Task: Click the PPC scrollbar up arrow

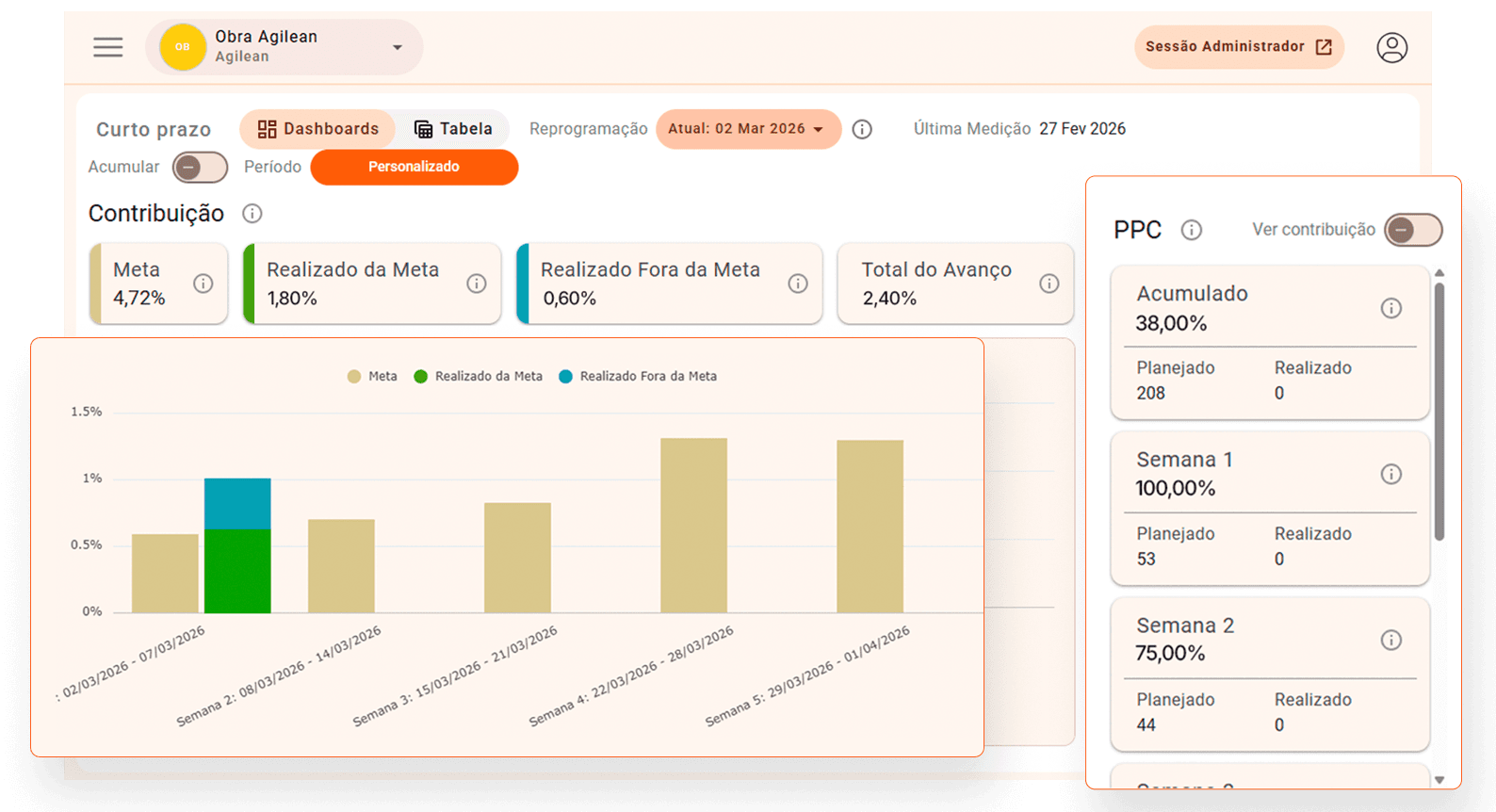Action: [1439, 273]
